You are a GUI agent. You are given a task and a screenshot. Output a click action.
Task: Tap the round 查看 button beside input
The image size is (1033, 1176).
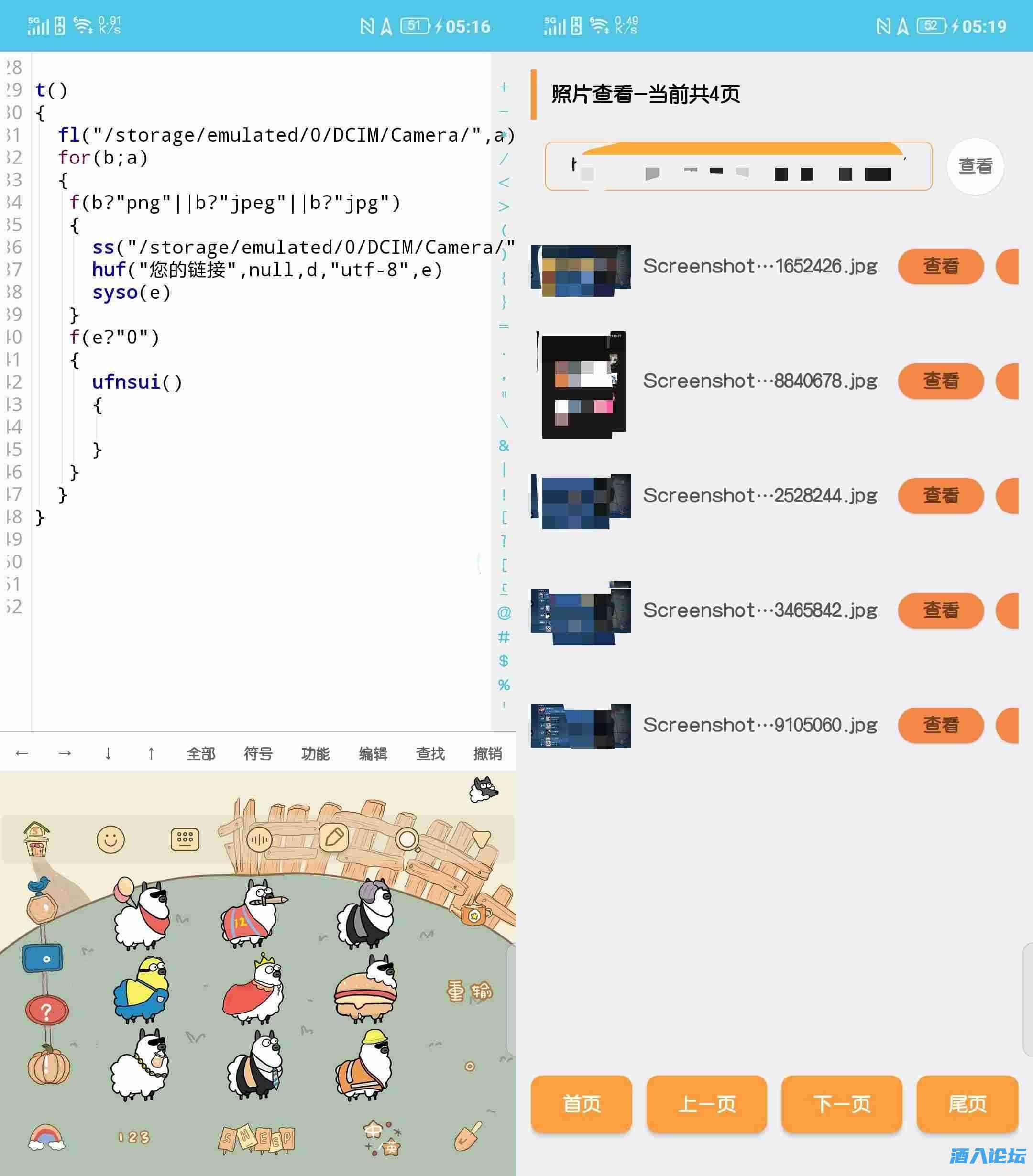[x=975, y=166]
